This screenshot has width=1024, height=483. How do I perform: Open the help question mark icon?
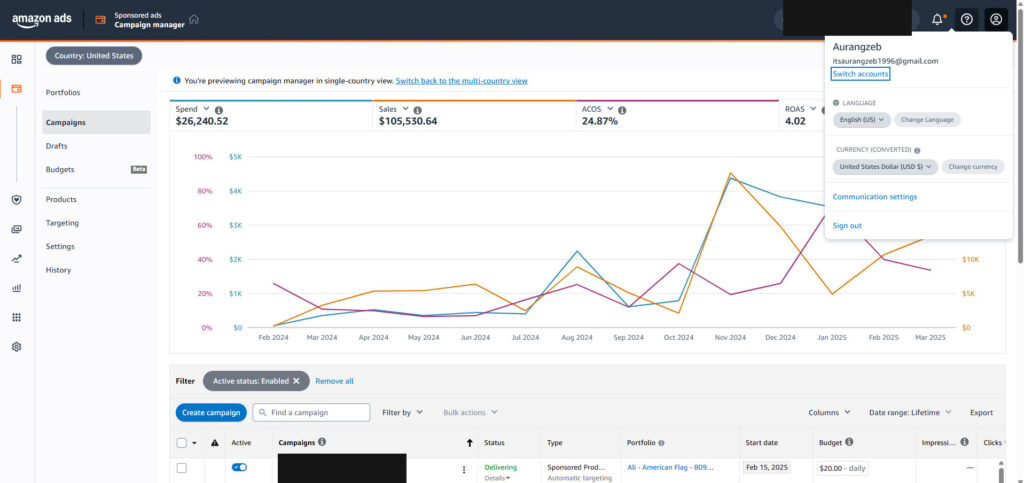point(966,19)
